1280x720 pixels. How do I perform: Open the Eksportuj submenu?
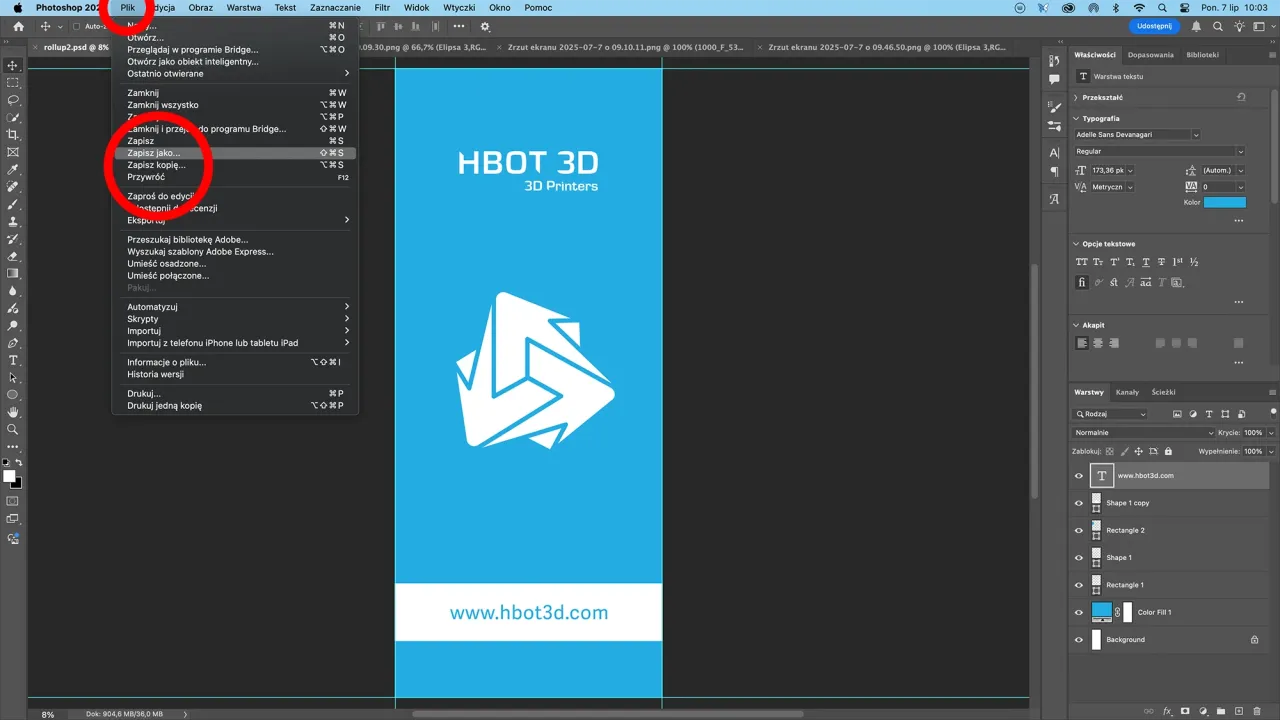[235, 220]
